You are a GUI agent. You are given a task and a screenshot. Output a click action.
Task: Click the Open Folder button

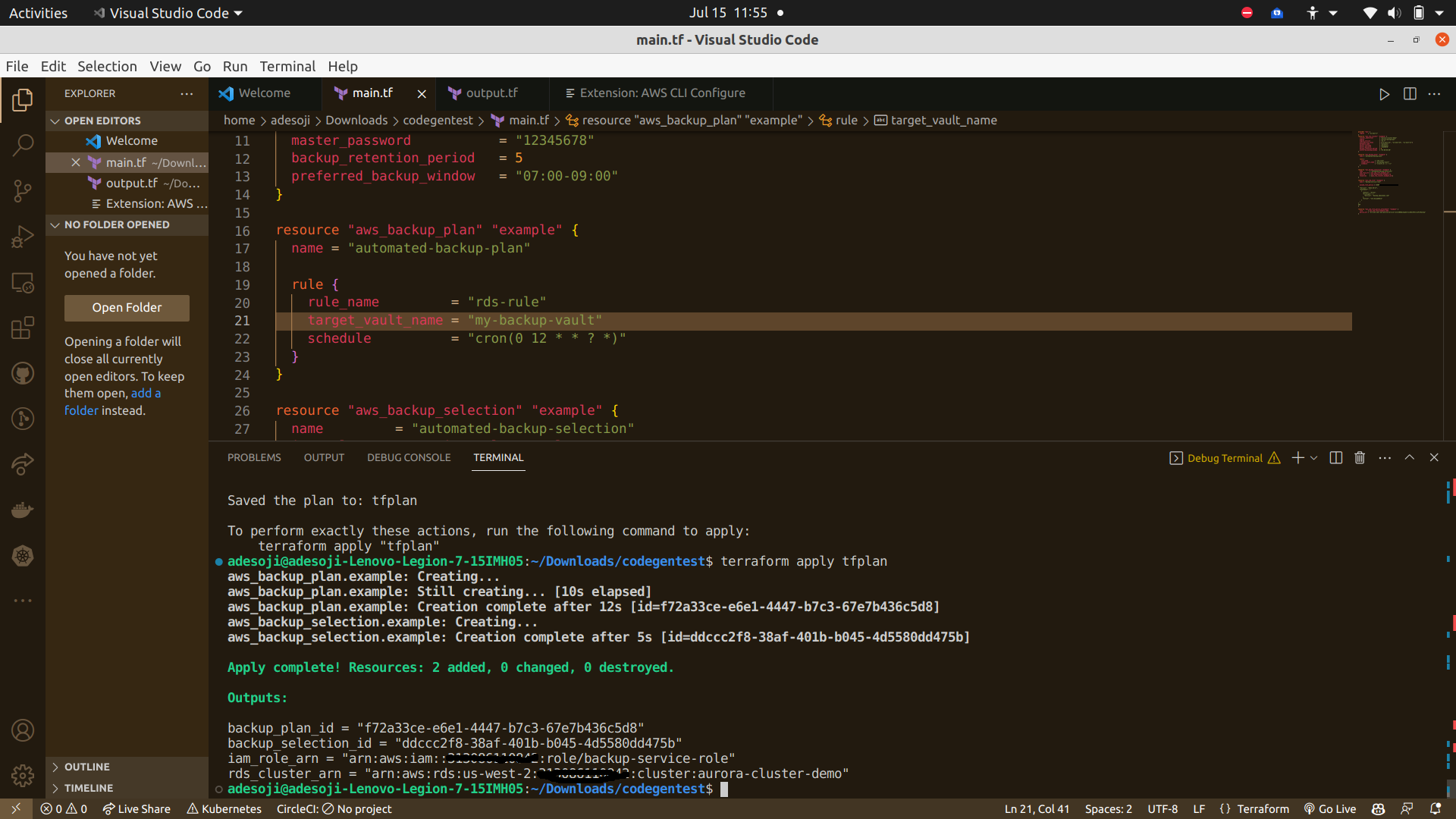127,307
